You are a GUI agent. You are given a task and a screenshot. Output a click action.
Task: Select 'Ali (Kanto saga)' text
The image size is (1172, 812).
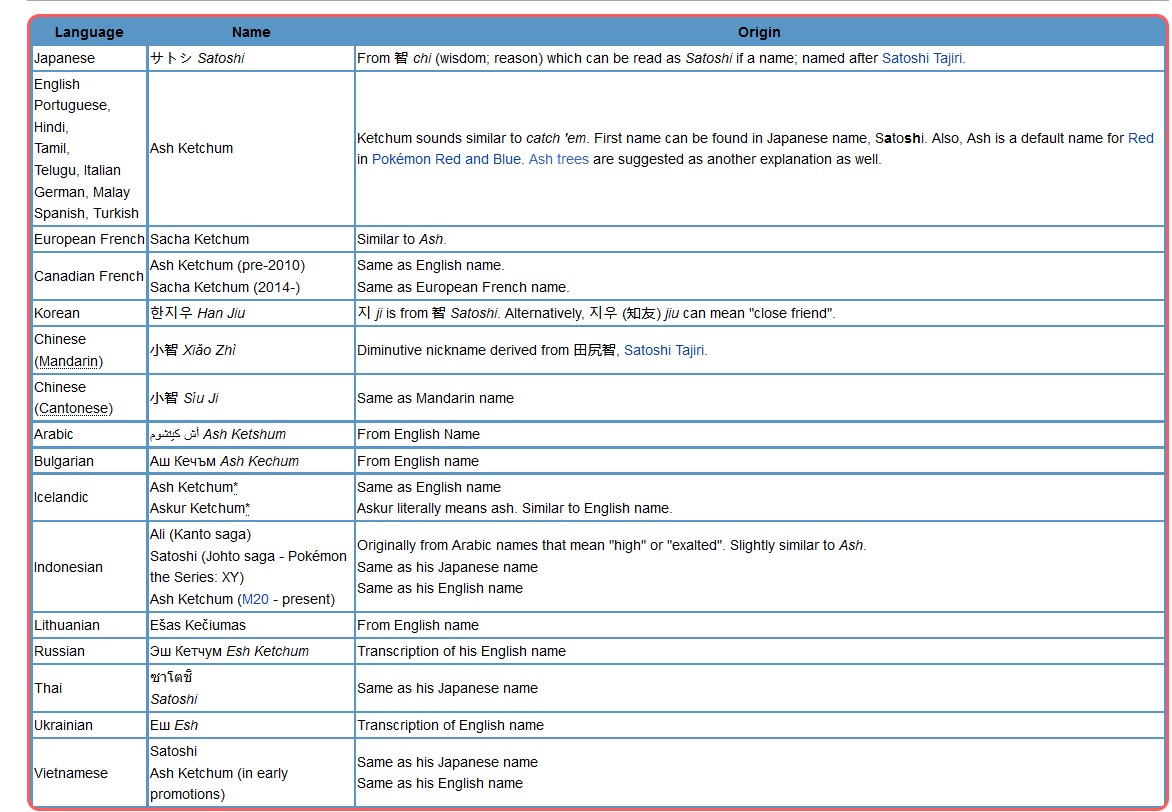click(200, 535)
